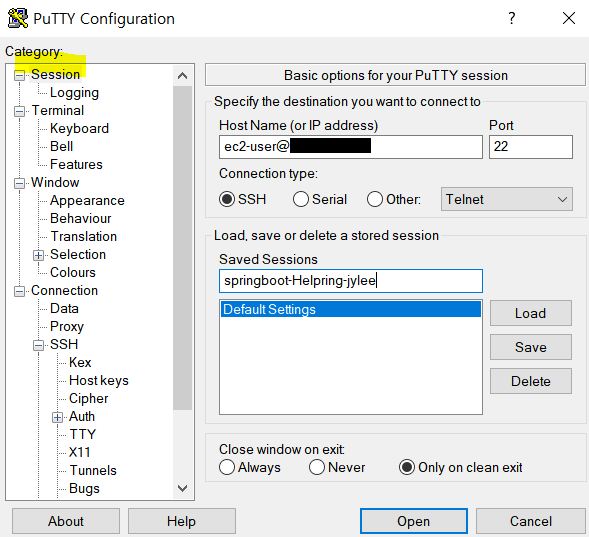Focus the Port input field
Viewport: 589px width, 537px height.
(x=531, y=147)
